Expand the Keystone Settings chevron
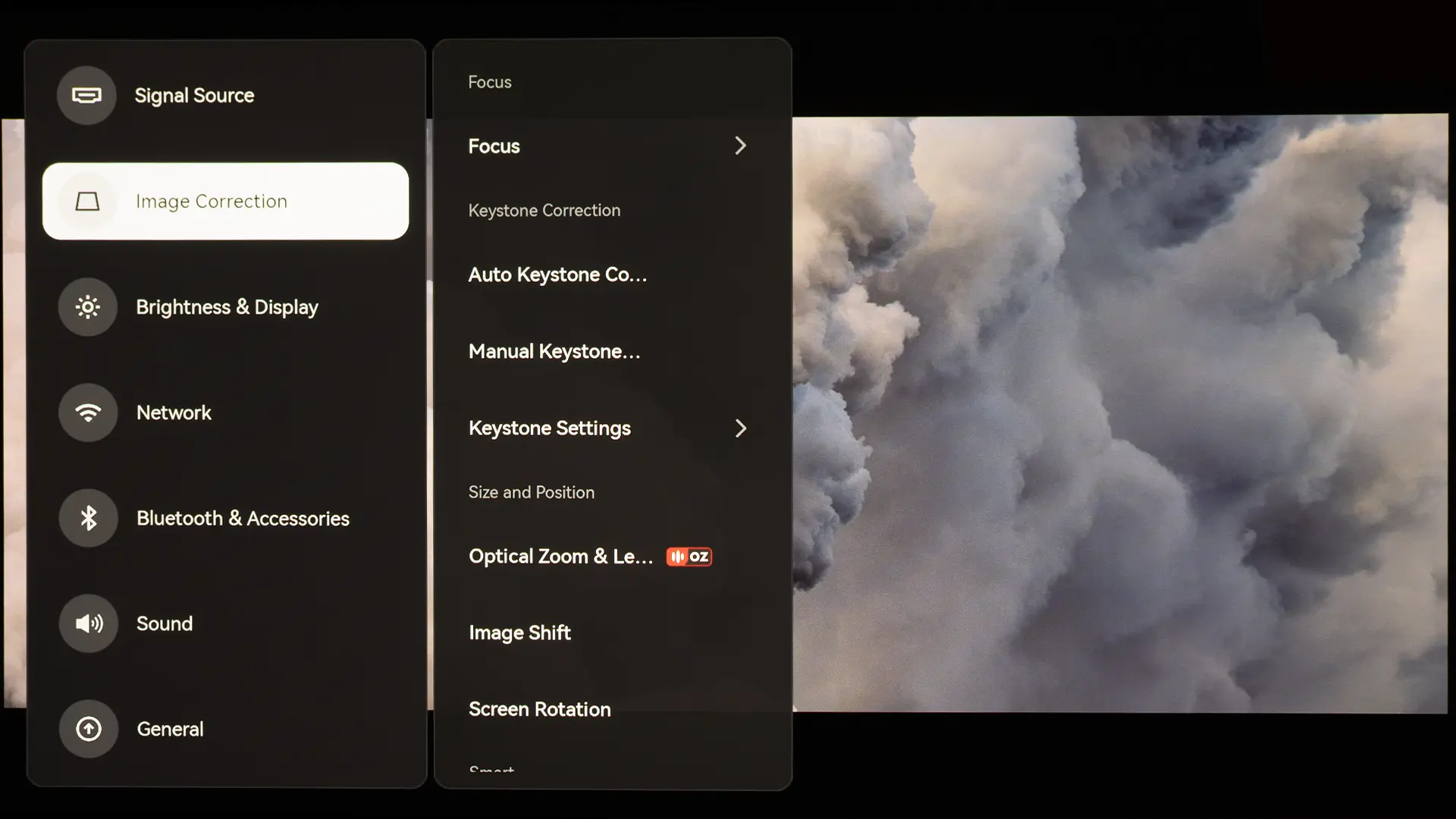1456x819 pixels. 741,428
